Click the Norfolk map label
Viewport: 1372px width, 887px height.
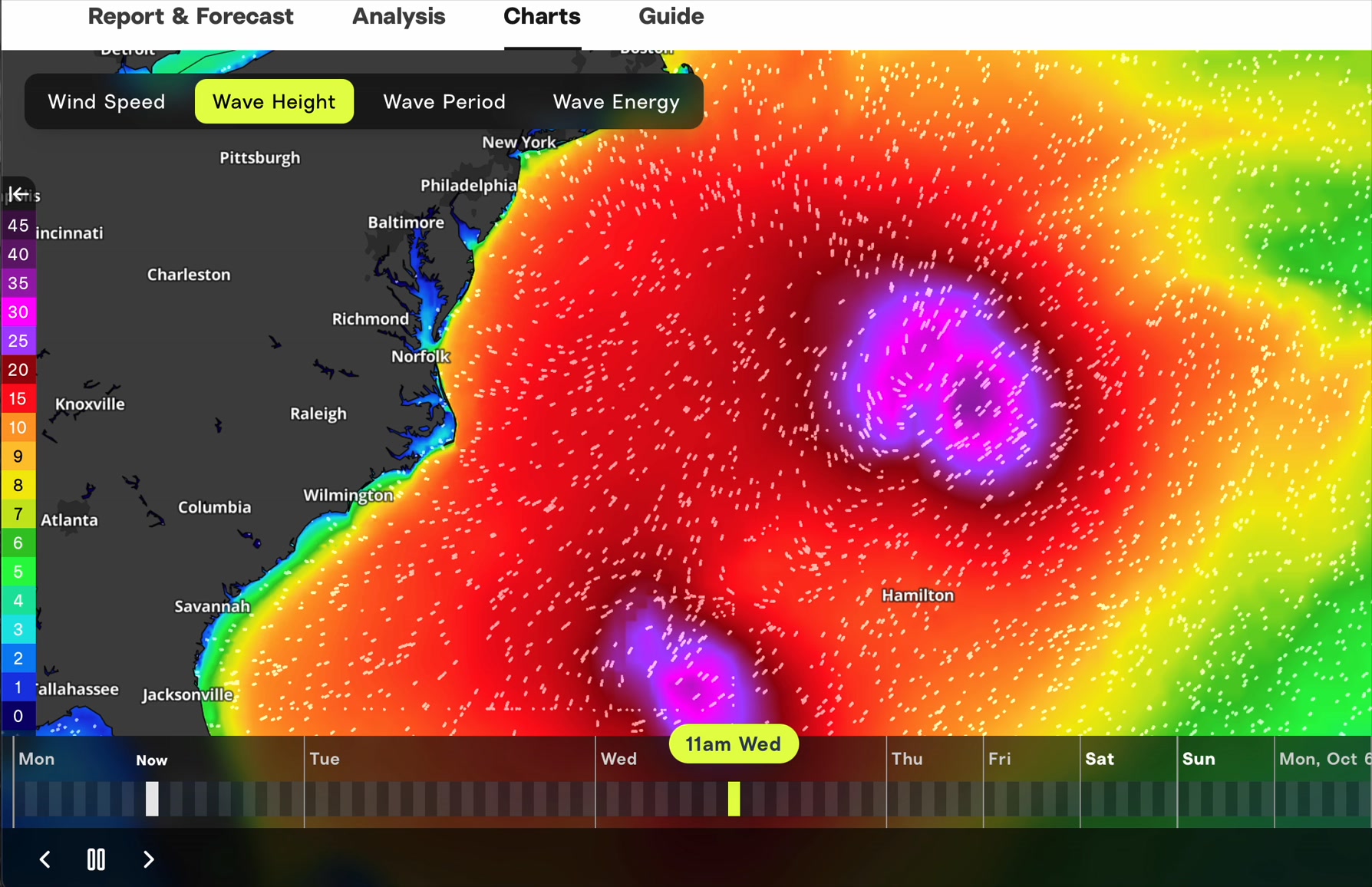(421, 356)
